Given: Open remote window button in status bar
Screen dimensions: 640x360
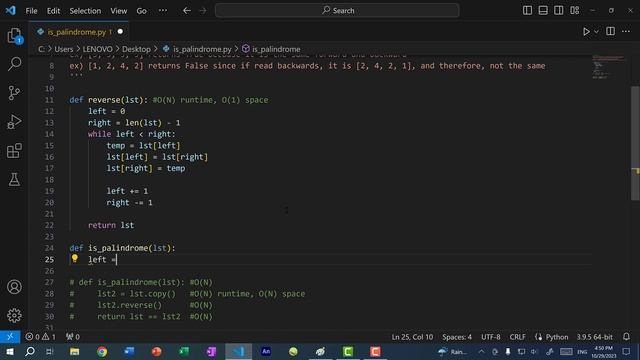Looking at the screenshot, I should pyautogui.click(x=10, y=337).
